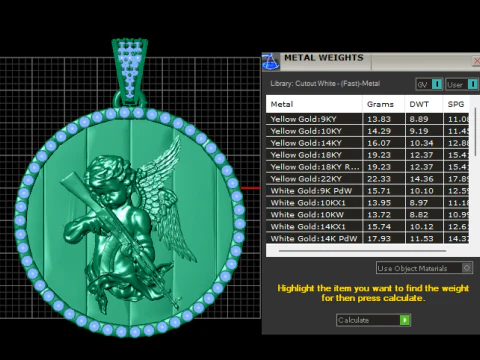
Task: Click the 10.10 DWT value
Action: click(422, 191)
